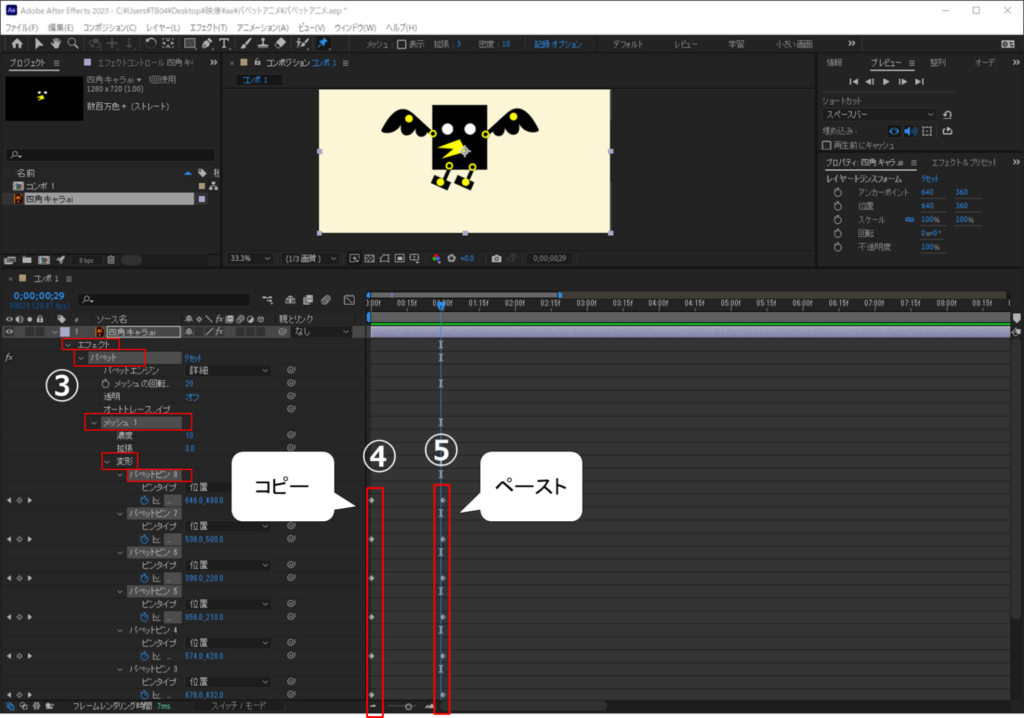Enable the メッシュ 表示 checkbox
The image size is (1024, 718).
click(401, 45)
